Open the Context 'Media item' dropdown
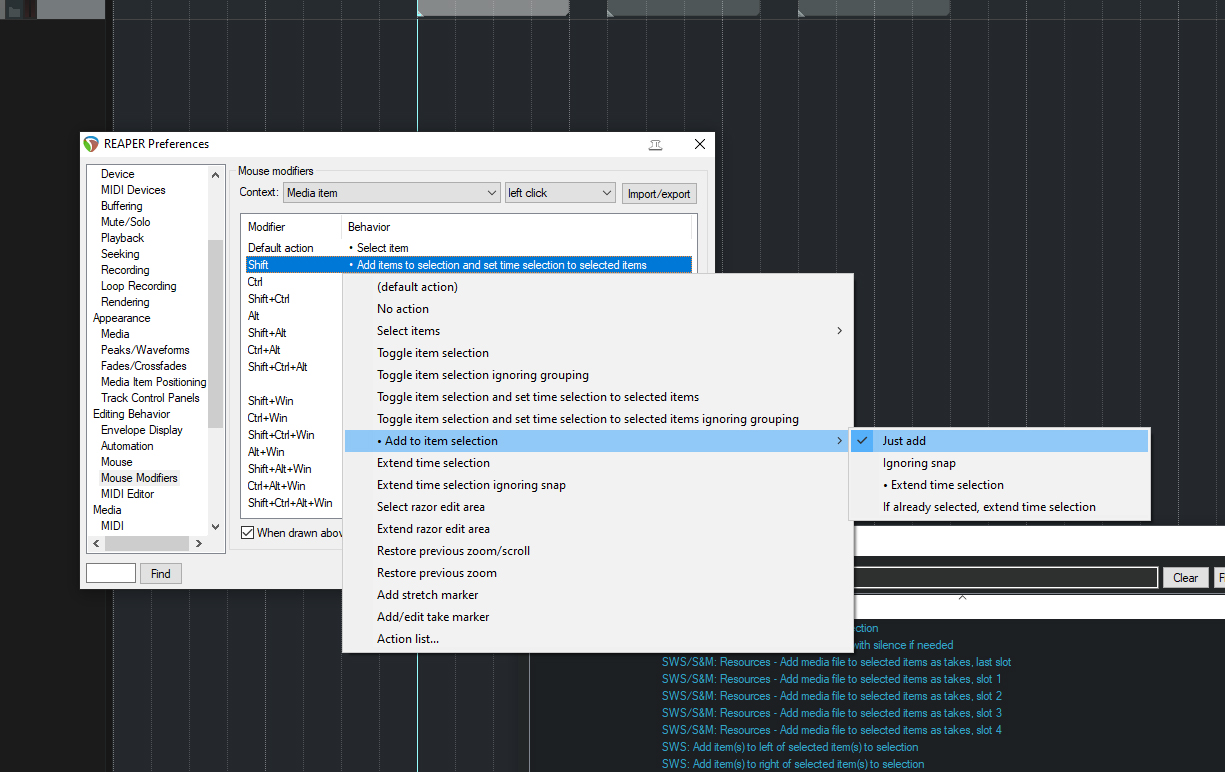This screenshot has width=1225, height=772. 392,193
